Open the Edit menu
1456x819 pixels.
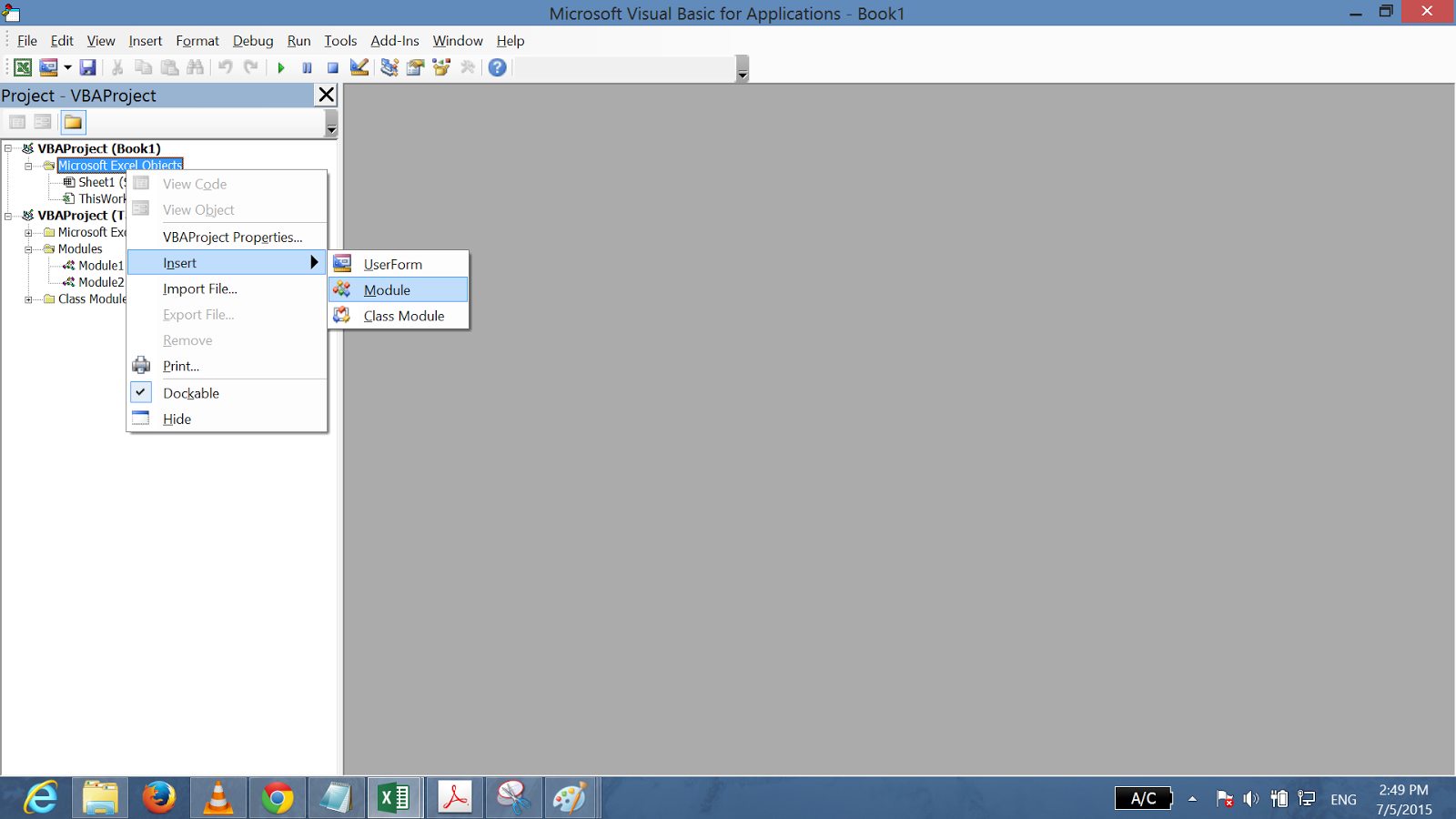[62, 41]
